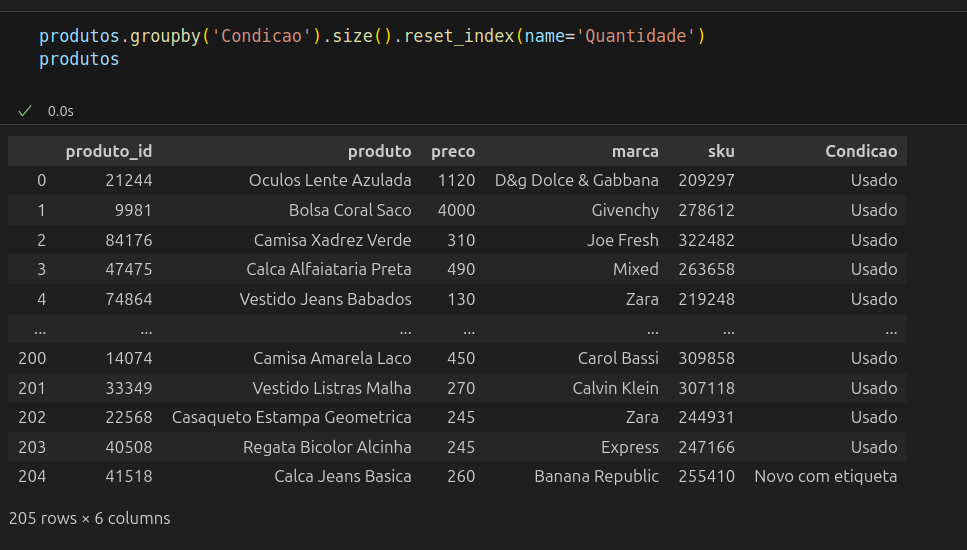Click the sku value 322482
967x550 pixels.
pos(707,240)
